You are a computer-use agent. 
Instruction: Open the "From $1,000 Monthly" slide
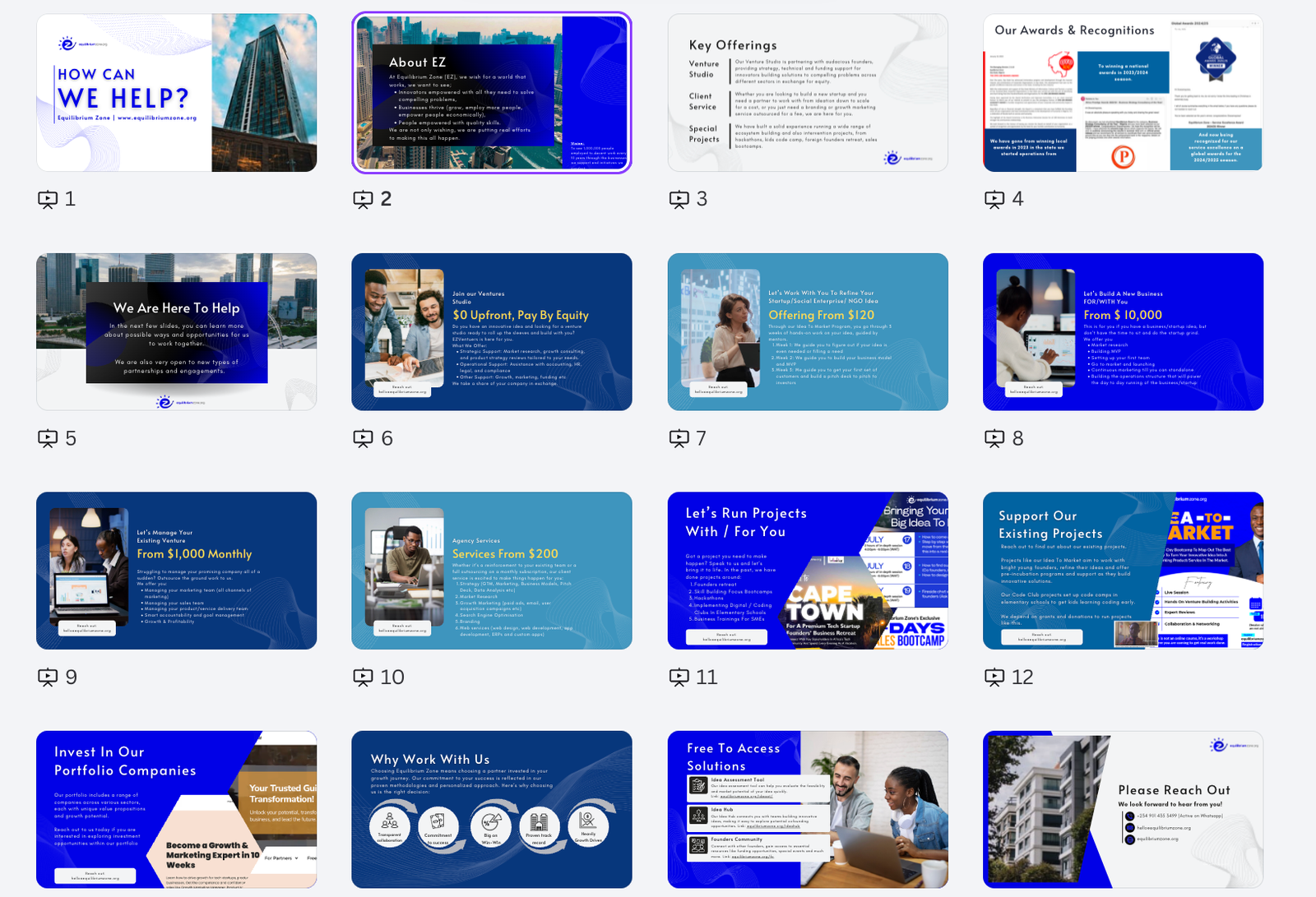(176, 571)
